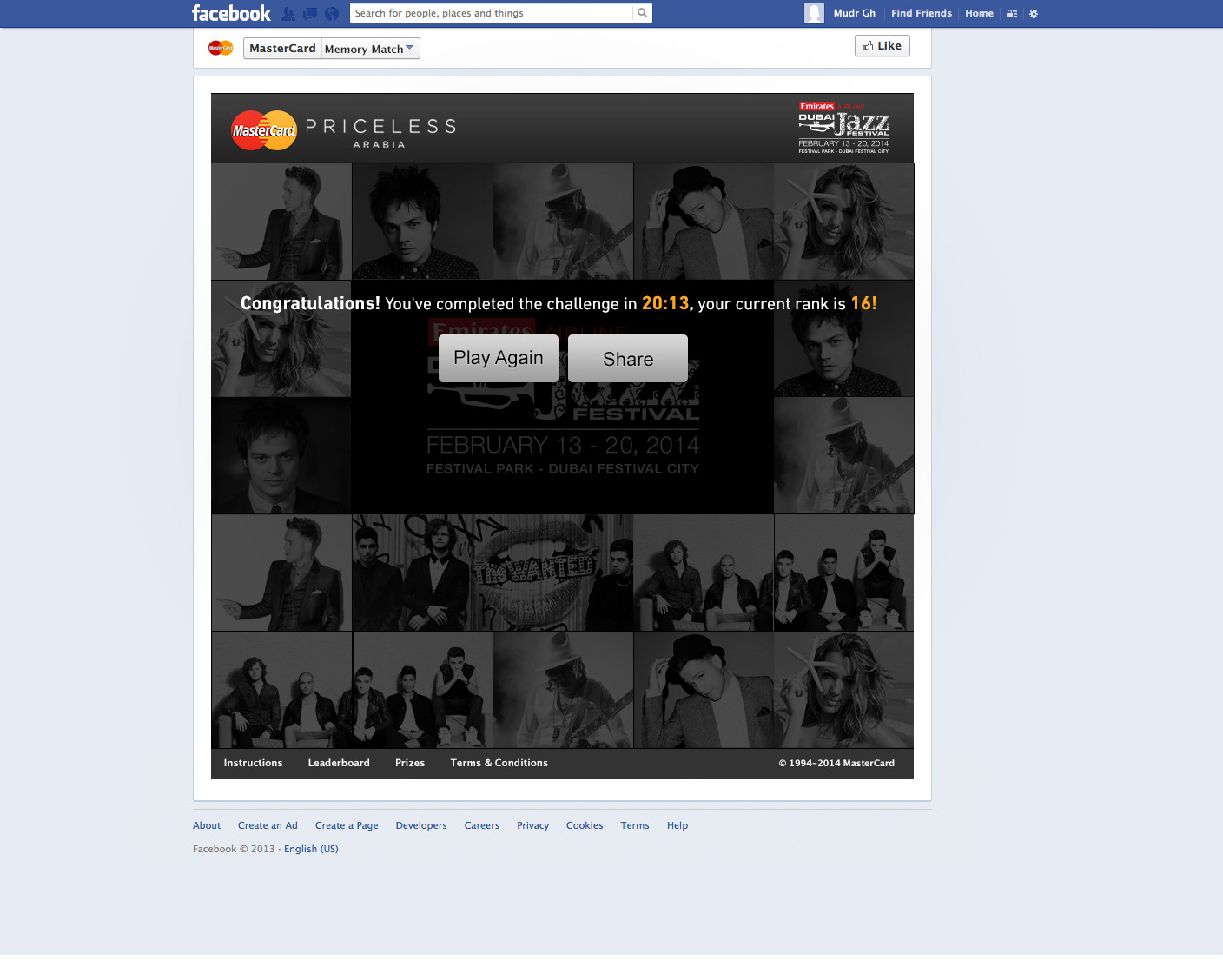Open the messages icon in top bar
This screenshot has height=980, width=1223.
coord(309,14)
